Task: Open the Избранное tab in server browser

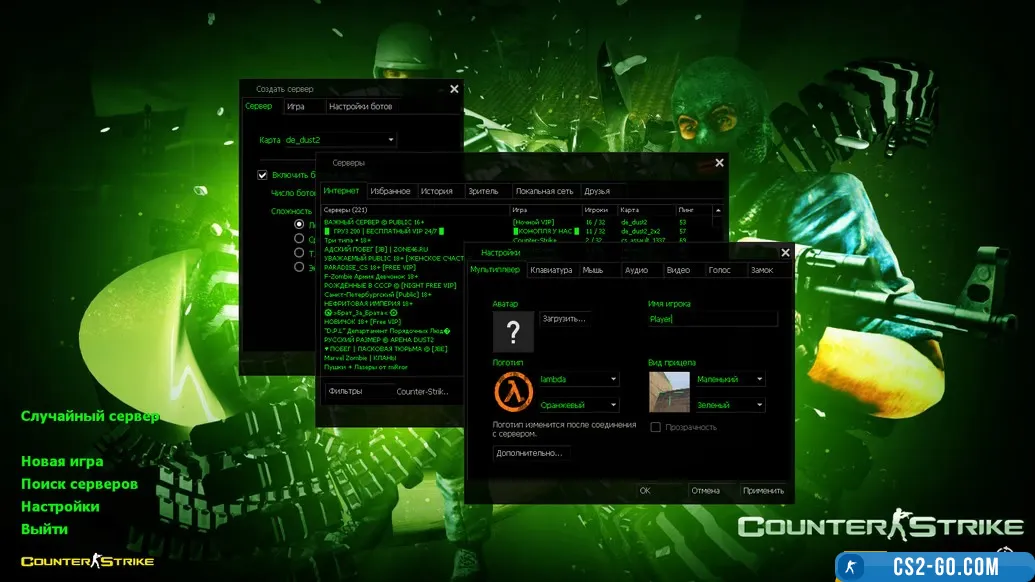Action: [x=390, y=191]
